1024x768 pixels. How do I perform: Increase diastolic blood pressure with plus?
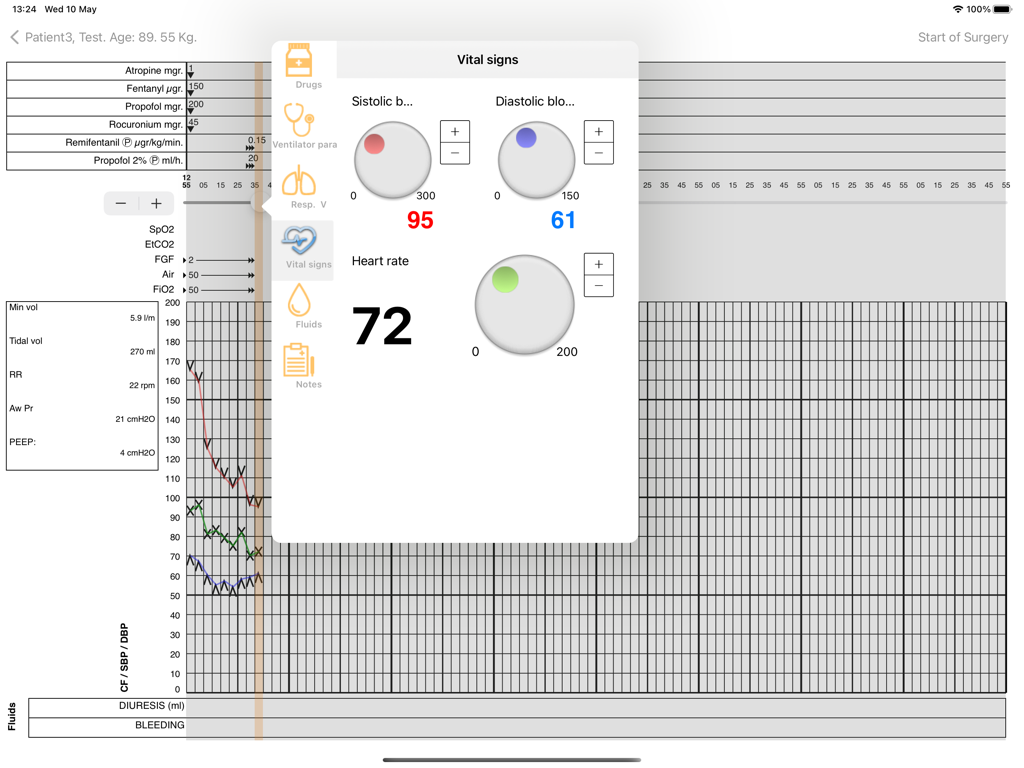coord(599,131)
